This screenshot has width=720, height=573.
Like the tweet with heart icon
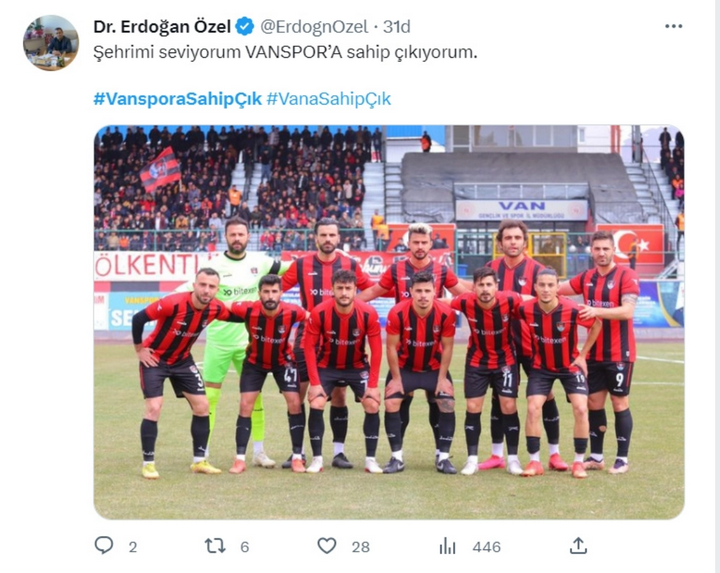[327, 546]
